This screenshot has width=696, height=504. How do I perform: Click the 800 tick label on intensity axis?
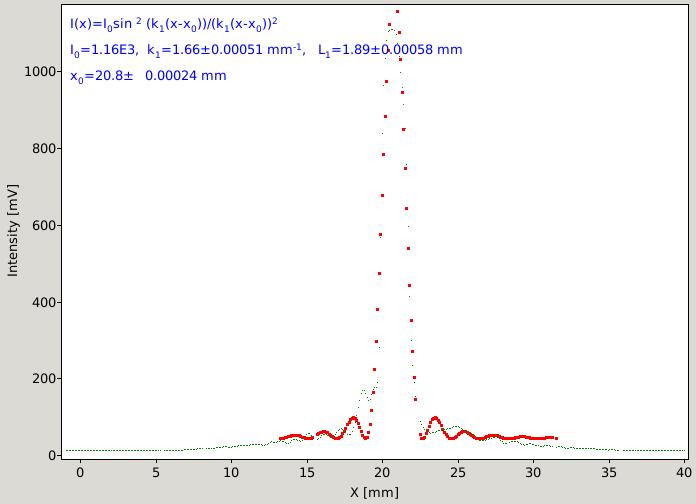44,148
